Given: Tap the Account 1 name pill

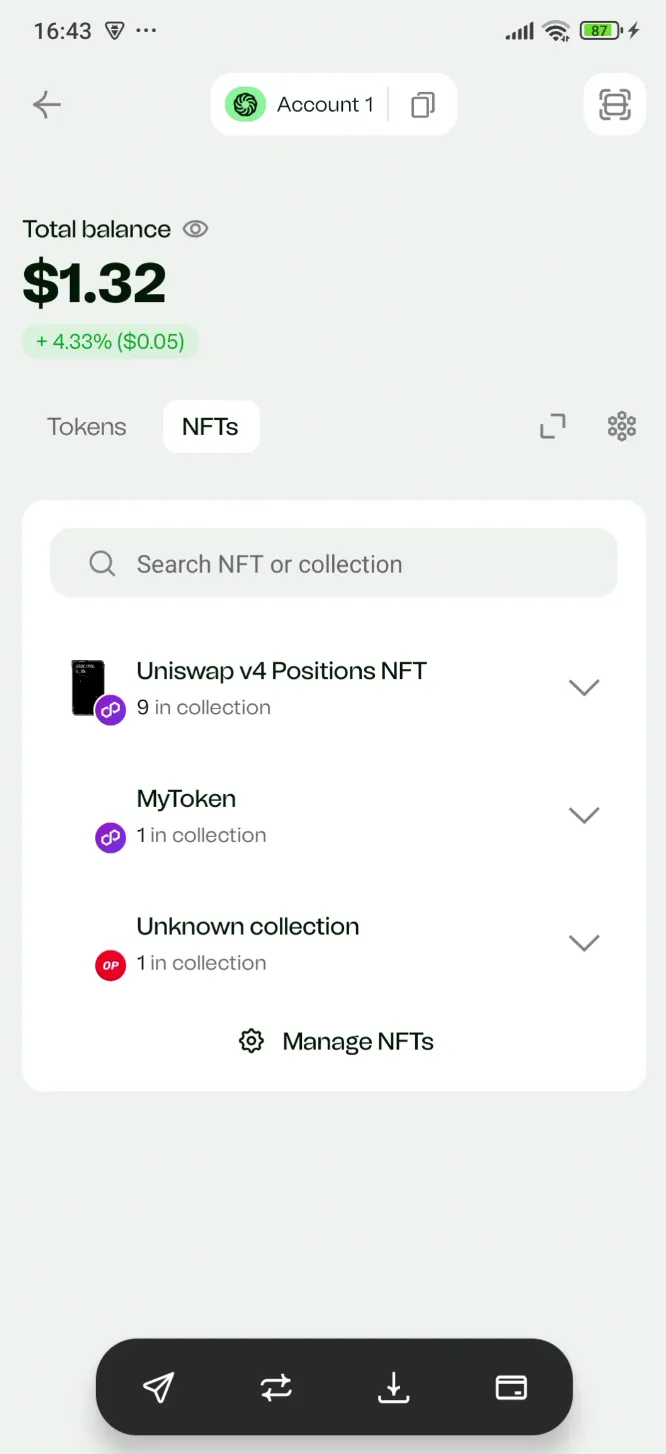Looking at the screenshot, I should (x=310, y=104).
